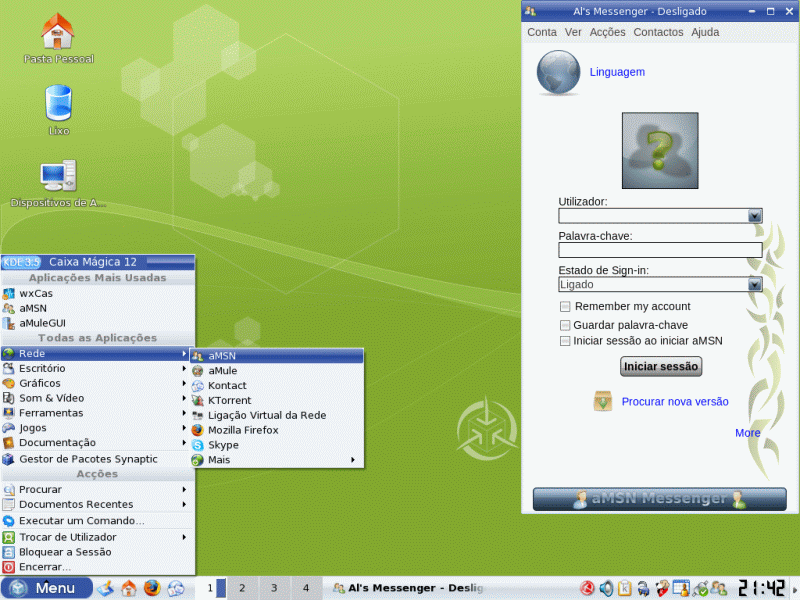Click the red K tray icon
The height and width of the screenshot is (600, 800).
(587, 588)
